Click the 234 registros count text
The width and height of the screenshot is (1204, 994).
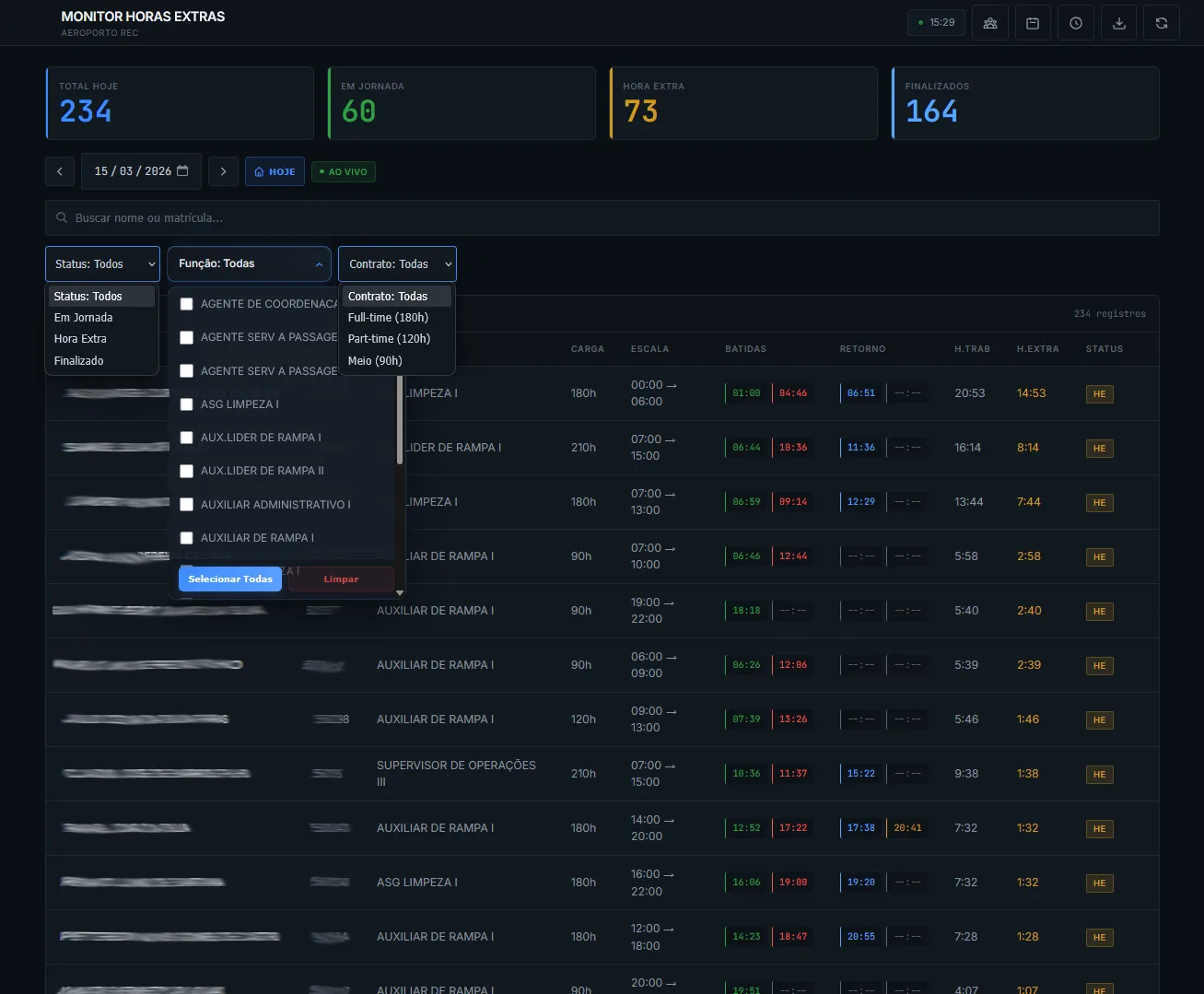click(1110, 314)
